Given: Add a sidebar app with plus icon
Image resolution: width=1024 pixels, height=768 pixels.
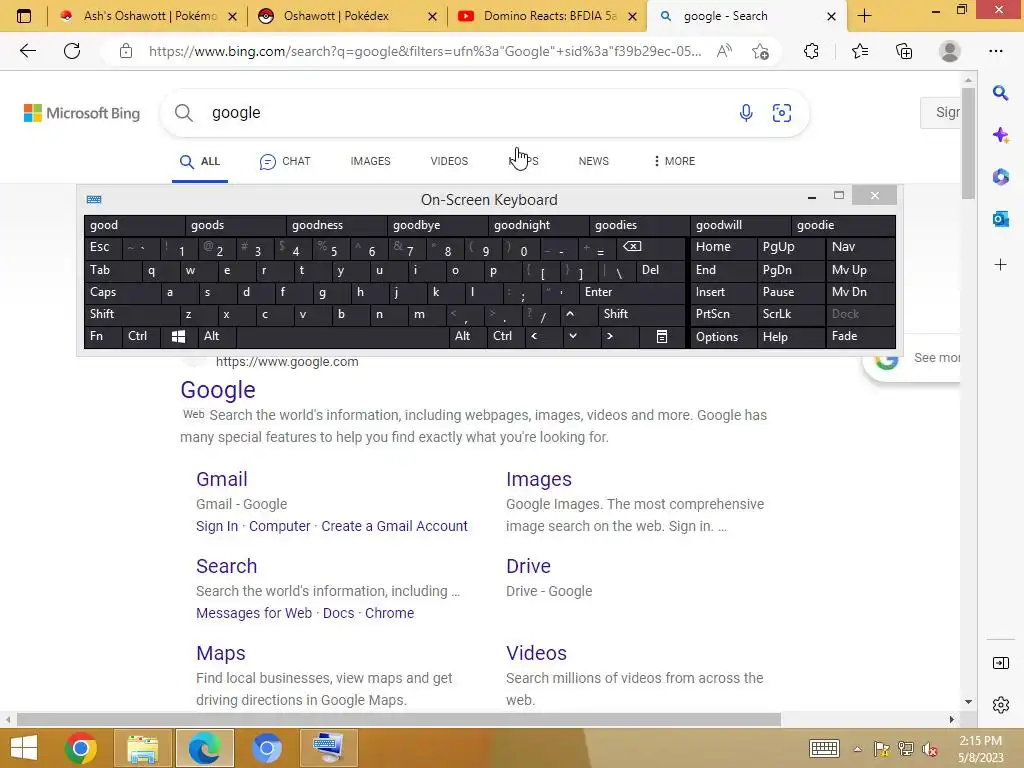Looking at the screenshot, I should tap(1000, 264).
